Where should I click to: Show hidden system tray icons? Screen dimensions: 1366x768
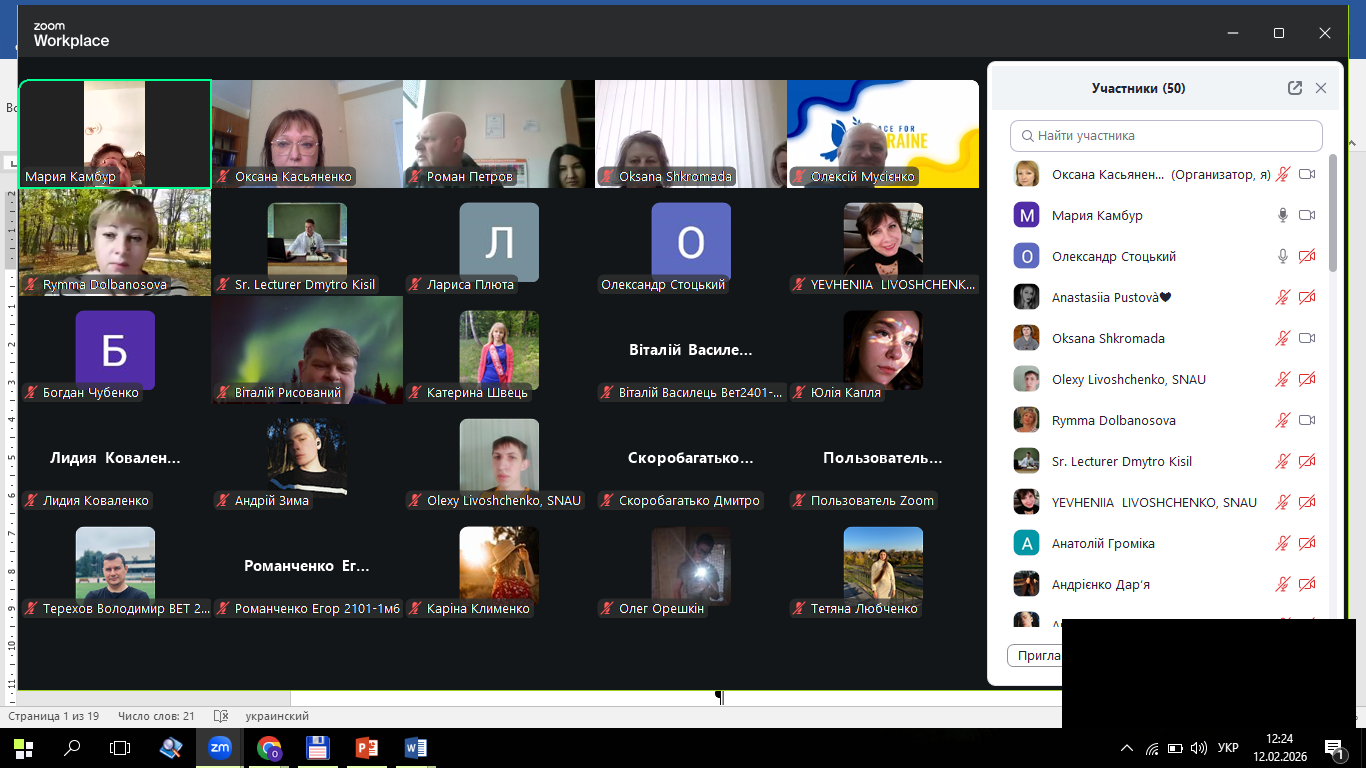pos(1127,748)
